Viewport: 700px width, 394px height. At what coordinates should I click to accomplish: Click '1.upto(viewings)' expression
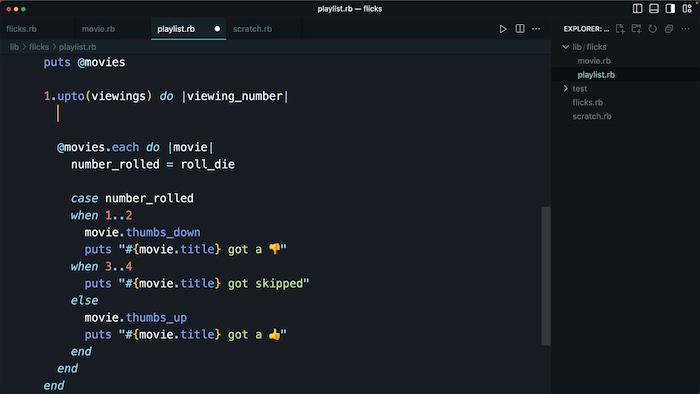pos(98,96)
